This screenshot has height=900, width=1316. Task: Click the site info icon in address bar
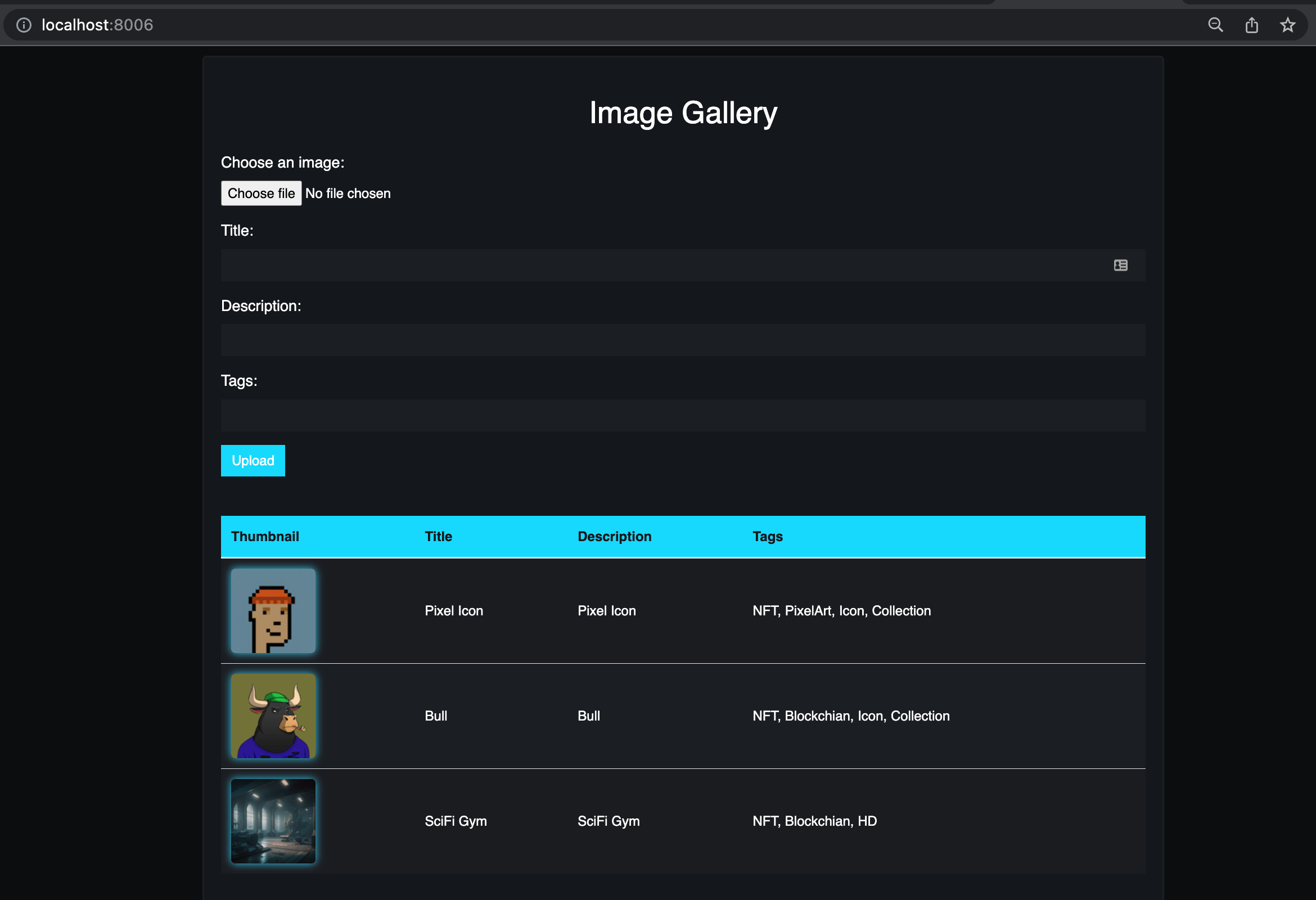pos(24,25)
